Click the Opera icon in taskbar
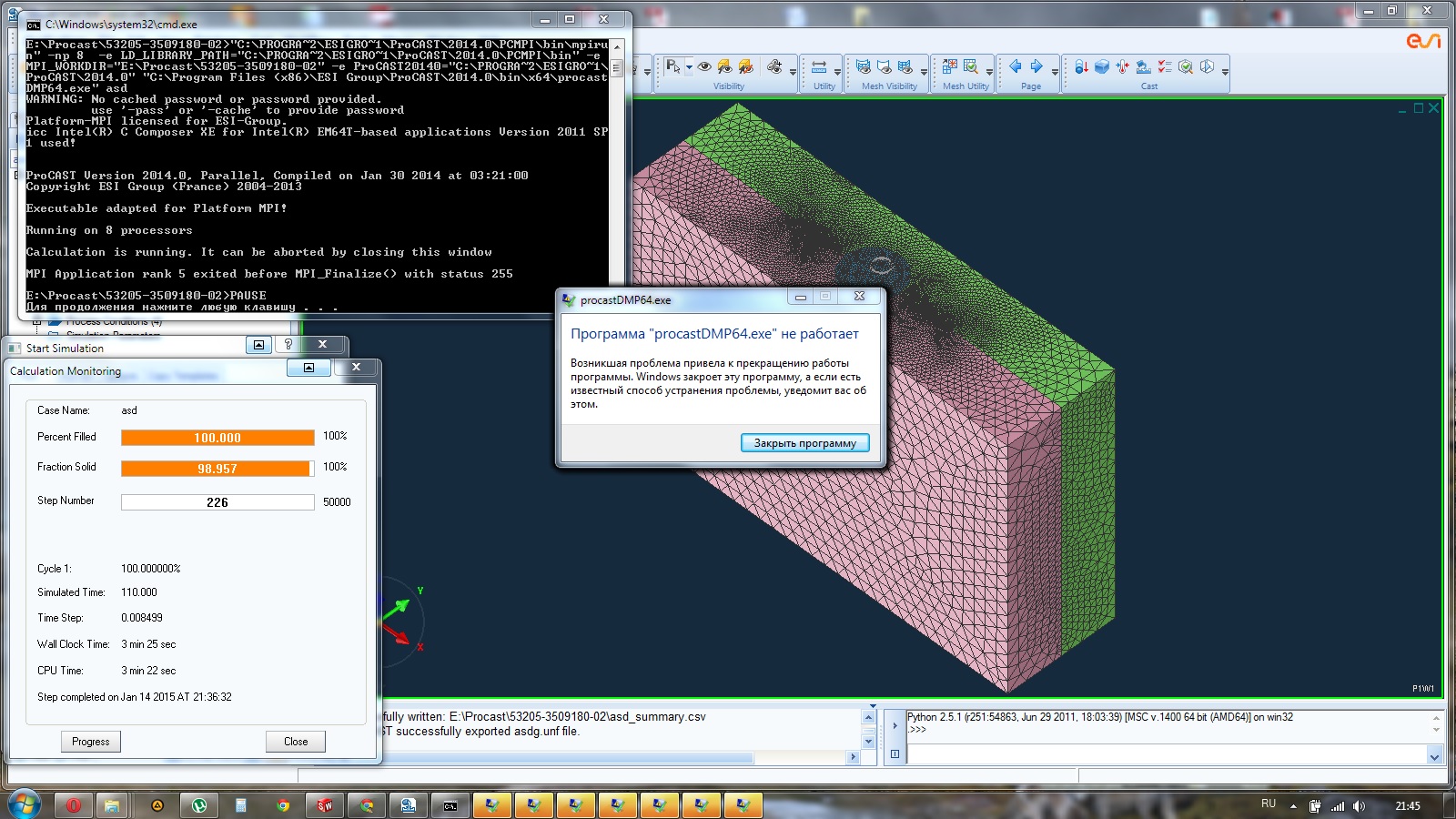Screen dimensions: 1456x819 pyautogui.click(x=74, y=805)
